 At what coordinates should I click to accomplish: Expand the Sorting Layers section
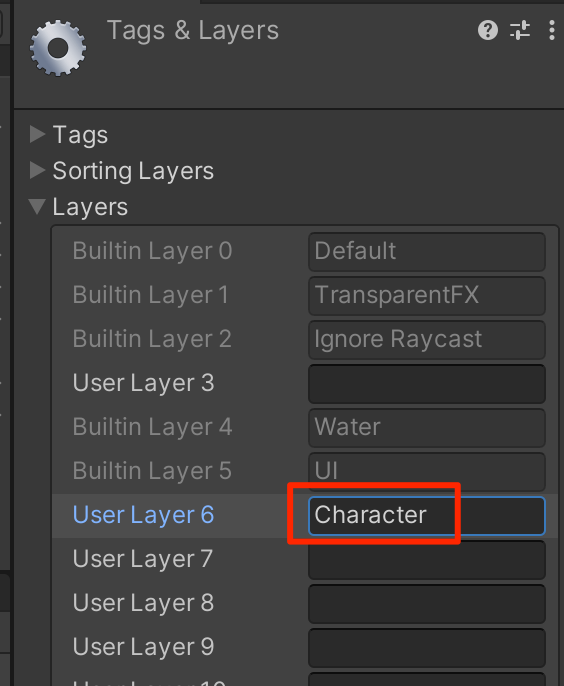tap(37, 170)
